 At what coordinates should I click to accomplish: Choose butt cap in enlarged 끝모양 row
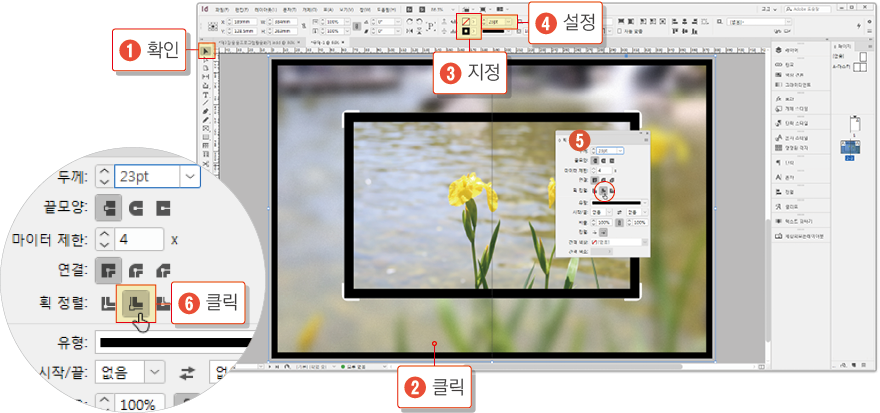(109, 208)
